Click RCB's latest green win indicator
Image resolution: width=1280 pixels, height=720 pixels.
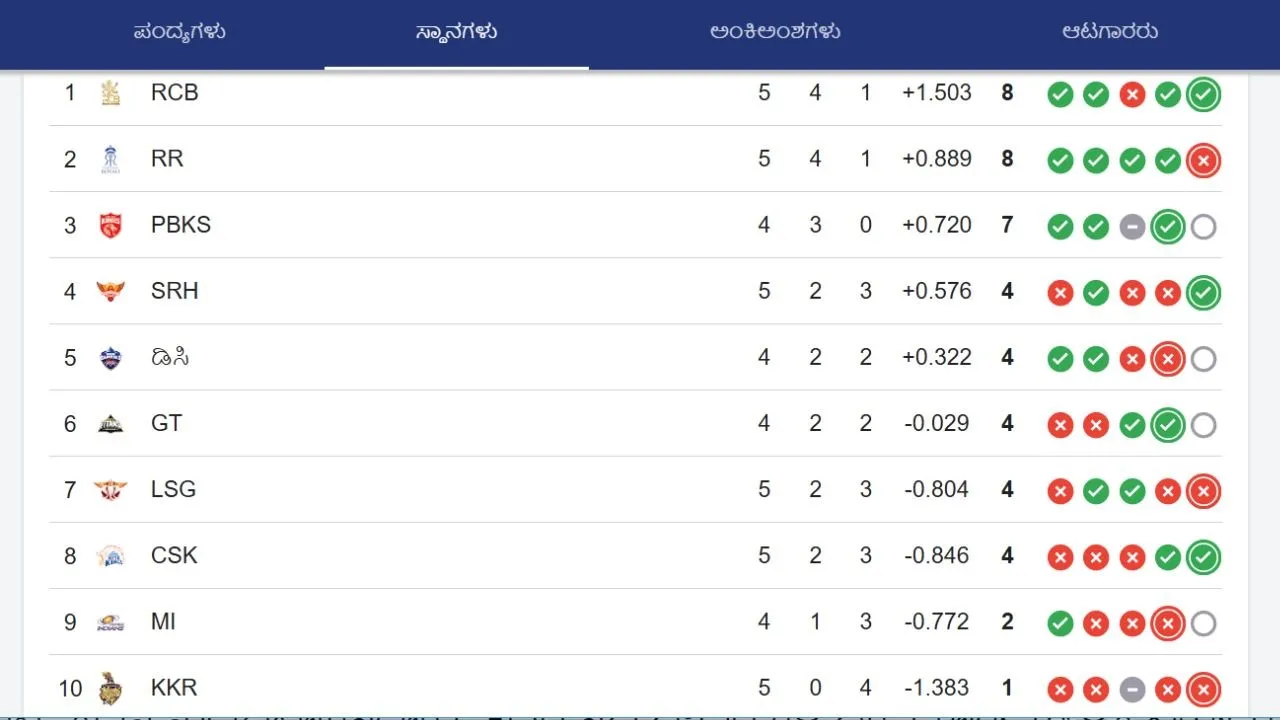tap(1203, 93)
